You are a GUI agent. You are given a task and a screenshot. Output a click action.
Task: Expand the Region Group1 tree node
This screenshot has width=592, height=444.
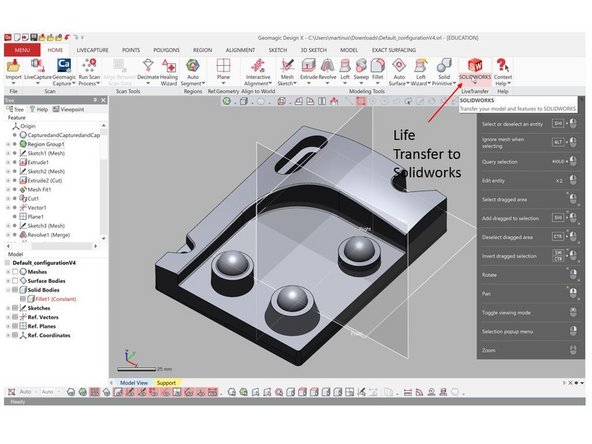pos(8,144)
